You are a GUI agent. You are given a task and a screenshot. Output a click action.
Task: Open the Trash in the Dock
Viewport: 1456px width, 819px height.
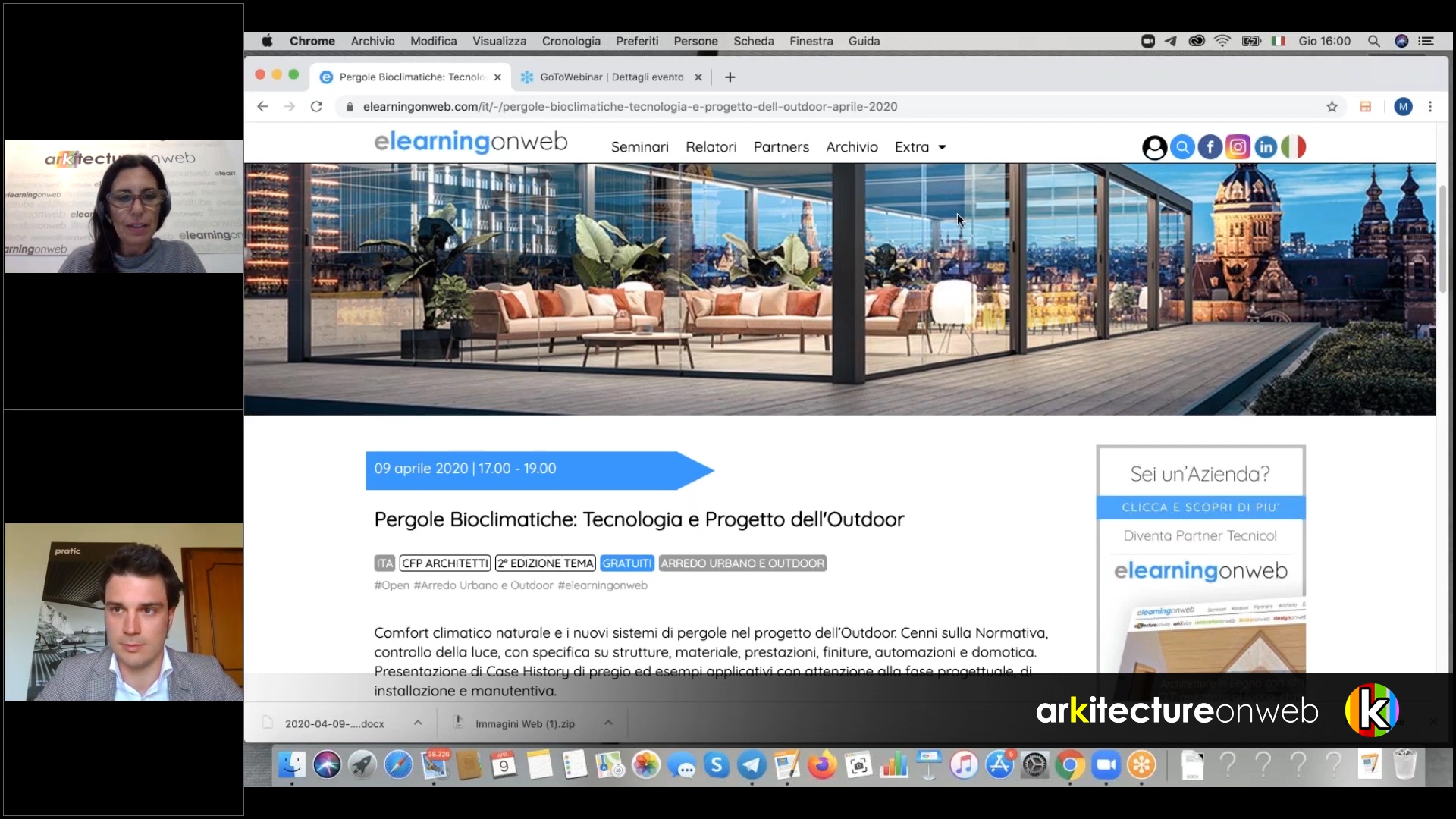pyautogui.click(x=1405, y=765)
